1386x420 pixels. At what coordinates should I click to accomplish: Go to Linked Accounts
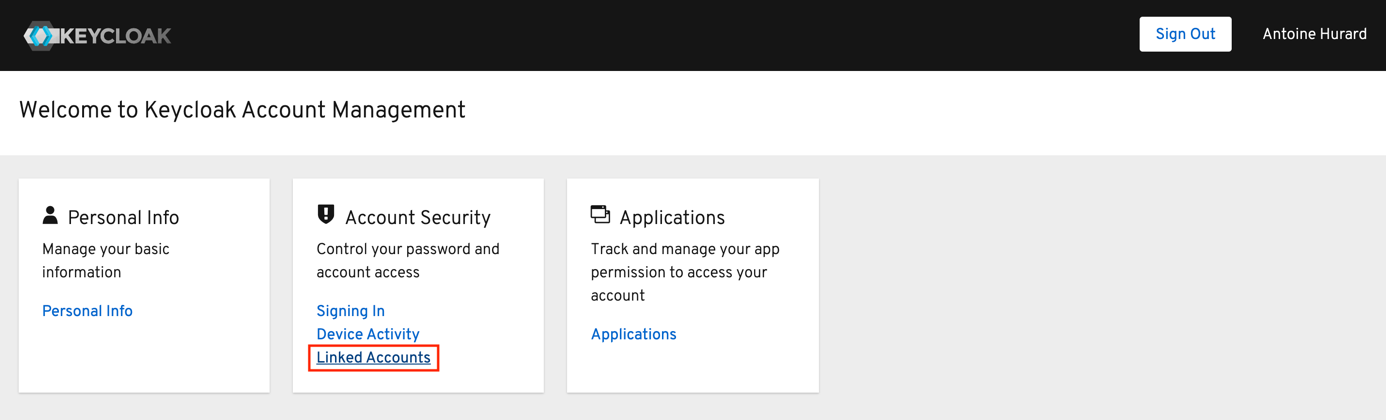tap(373, 358)
